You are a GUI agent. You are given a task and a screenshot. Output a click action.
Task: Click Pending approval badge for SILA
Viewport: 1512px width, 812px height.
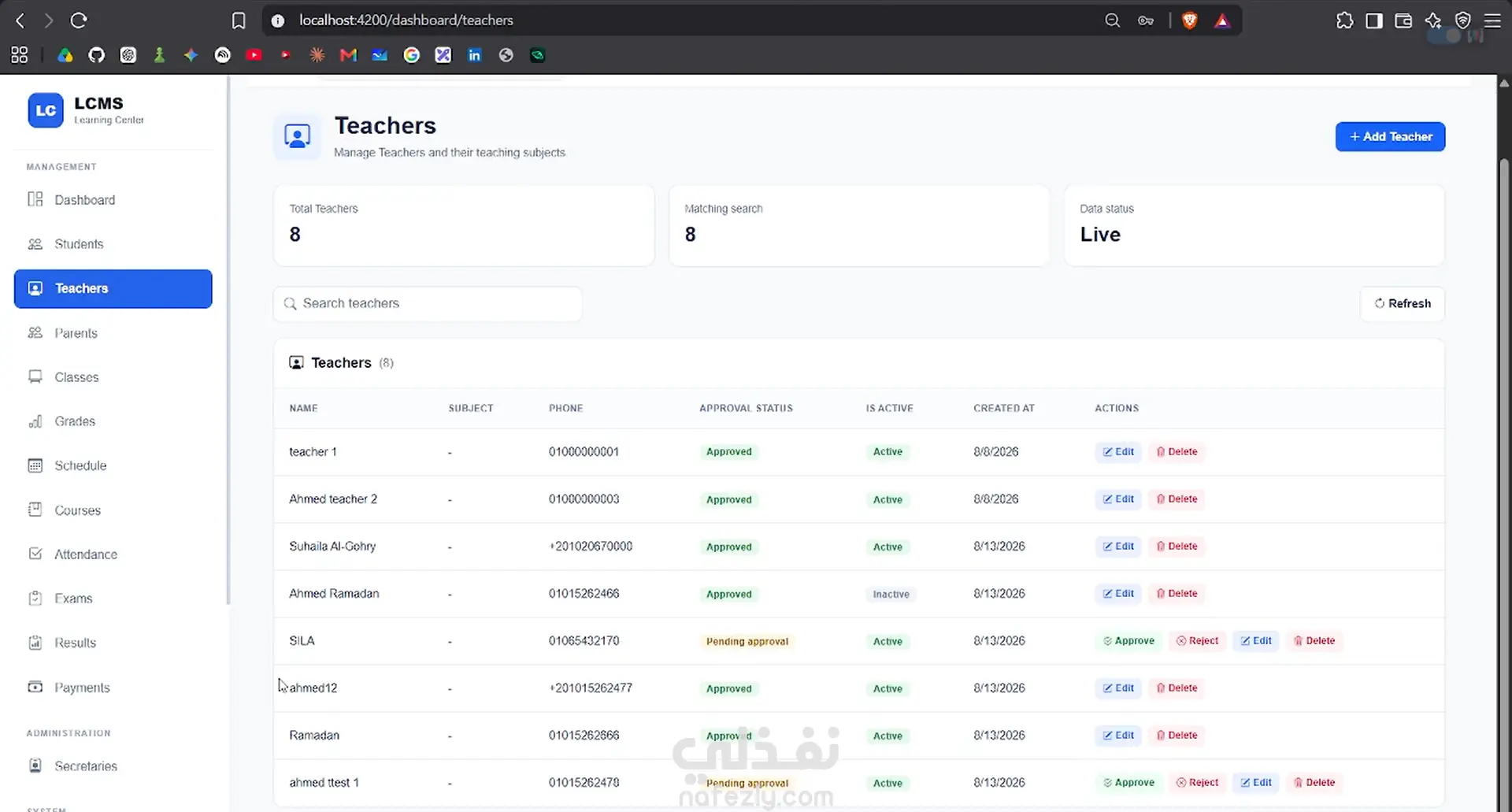tap(747, 642)
